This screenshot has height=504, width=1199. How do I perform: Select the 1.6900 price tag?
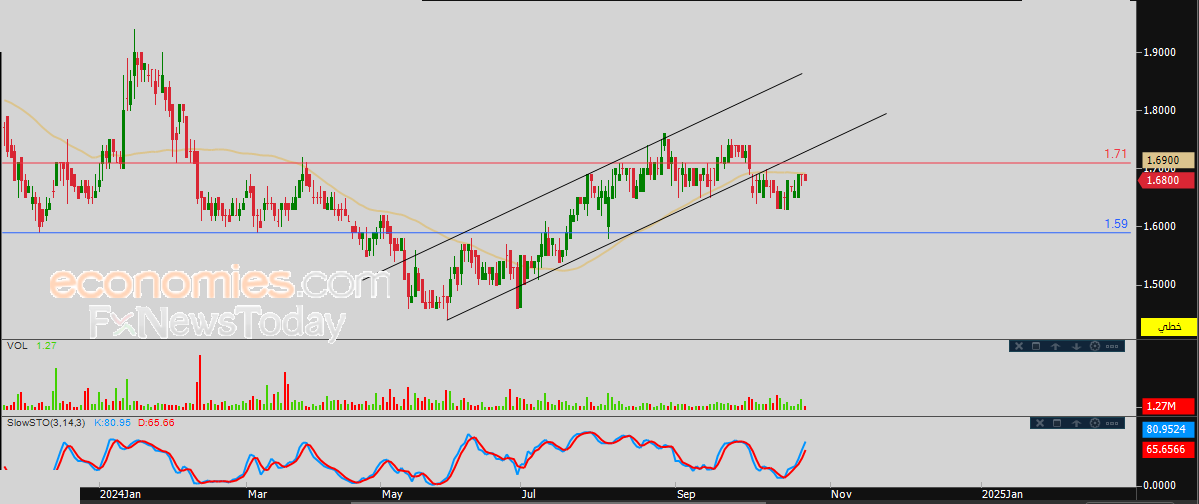(x=1168, y=161)
